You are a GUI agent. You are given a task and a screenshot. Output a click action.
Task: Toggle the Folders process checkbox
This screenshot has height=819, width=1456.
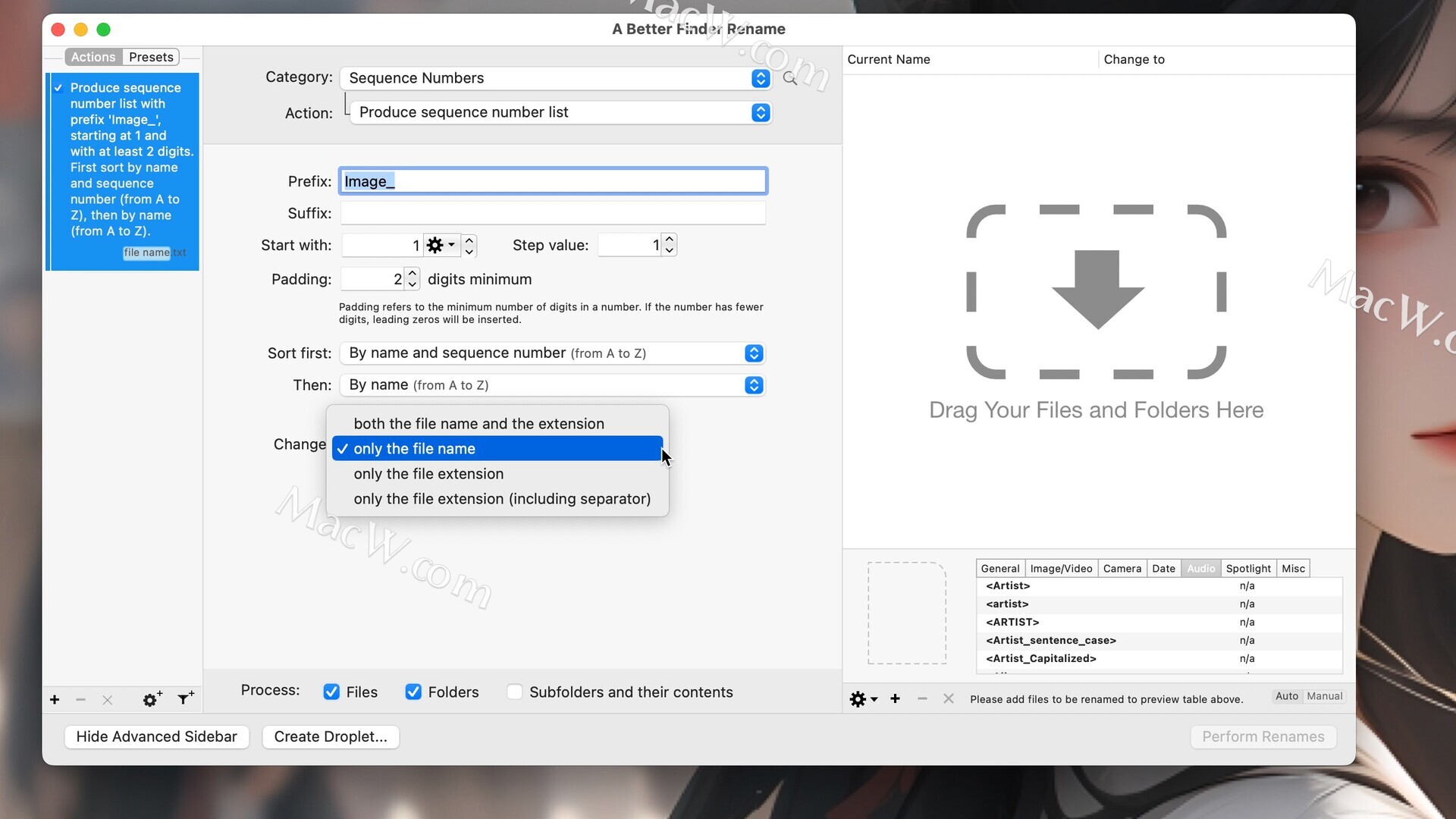click(413, 692)
